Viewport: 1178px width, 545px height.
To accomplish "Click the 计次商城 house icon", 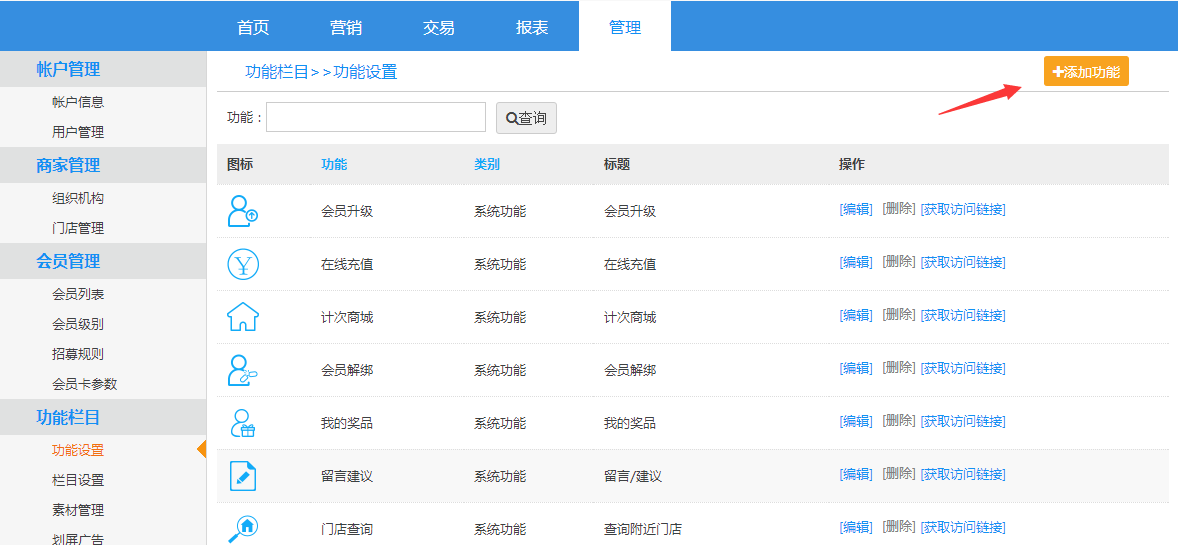I will pos(243,316).
